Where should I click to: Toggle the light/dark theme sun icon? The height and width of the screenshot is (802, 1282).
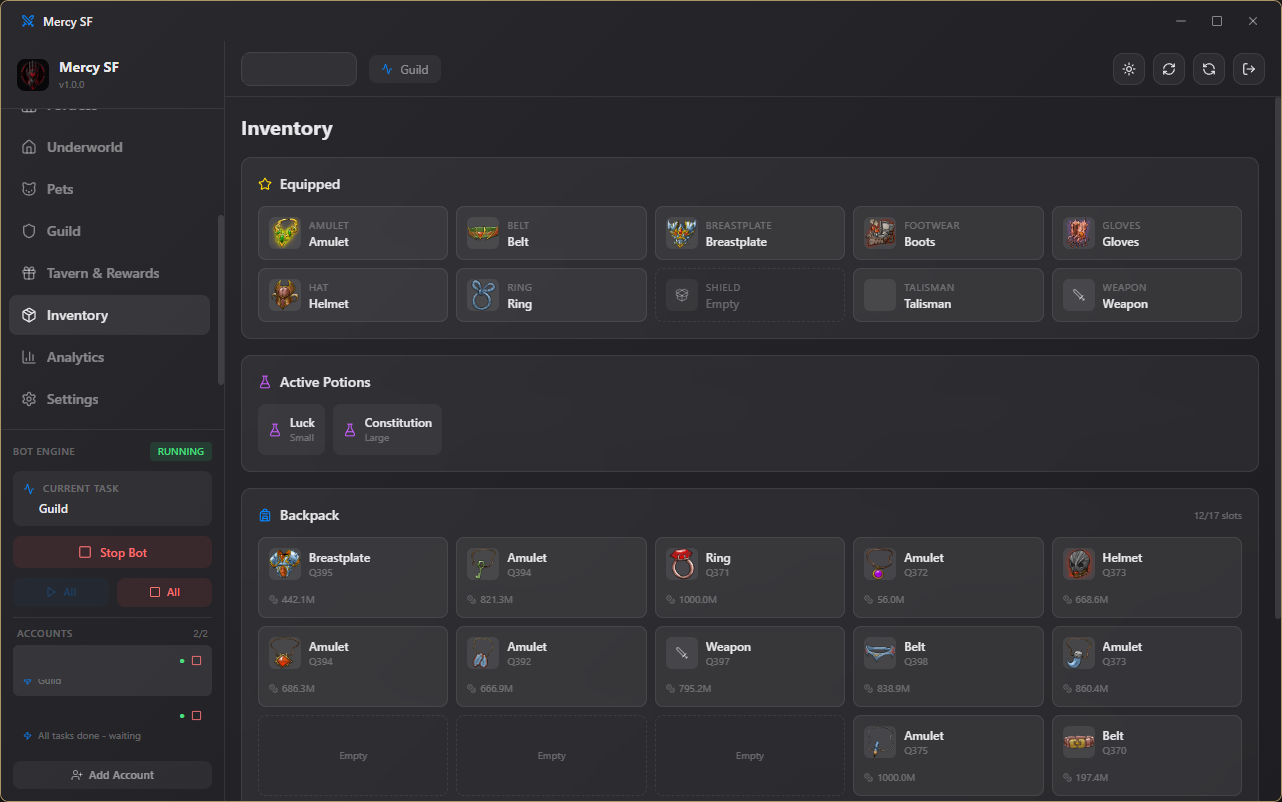(x=1129, y=69)
